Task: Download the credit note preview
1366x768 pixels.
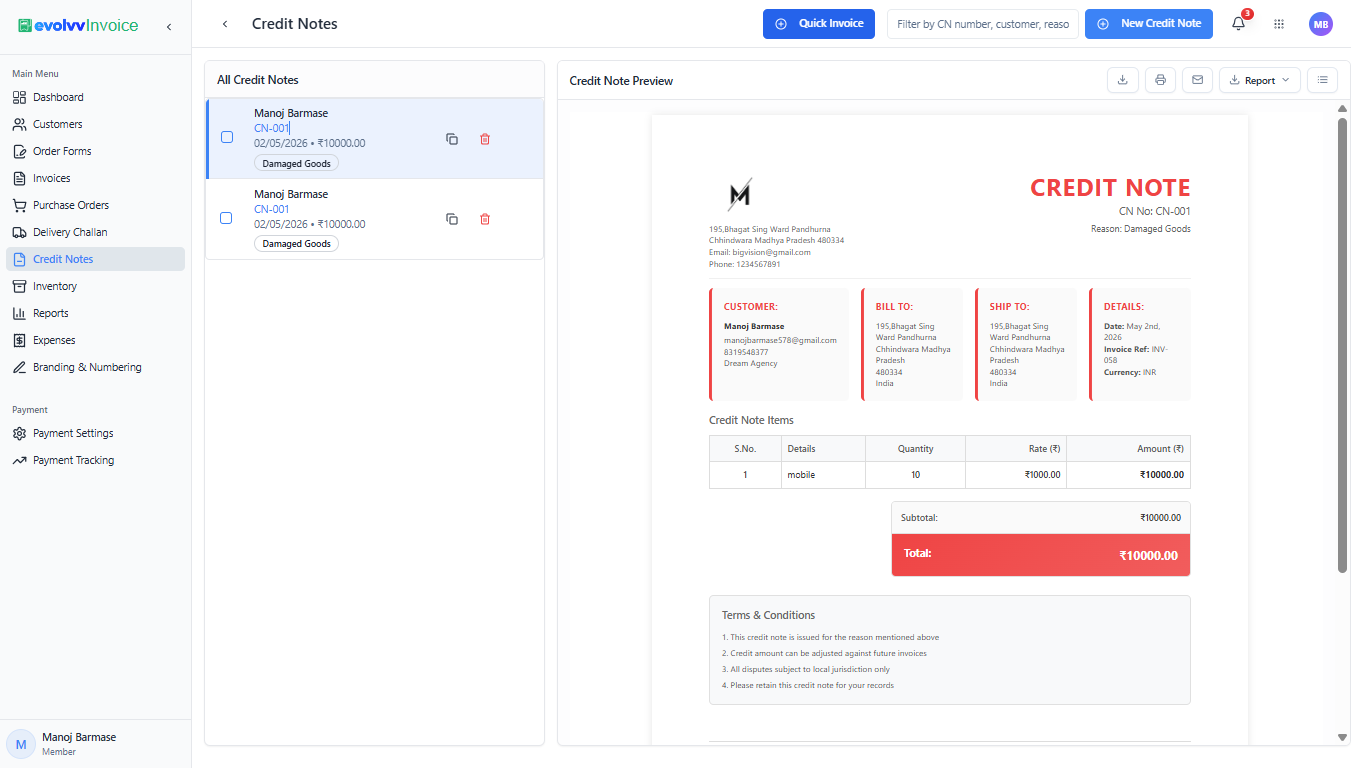Action: [1123, 80]
